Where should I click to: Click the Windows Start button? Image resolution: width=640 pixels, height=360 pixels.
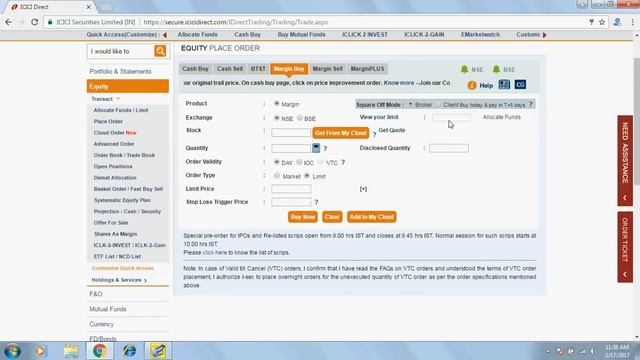(x=12, y=351)
